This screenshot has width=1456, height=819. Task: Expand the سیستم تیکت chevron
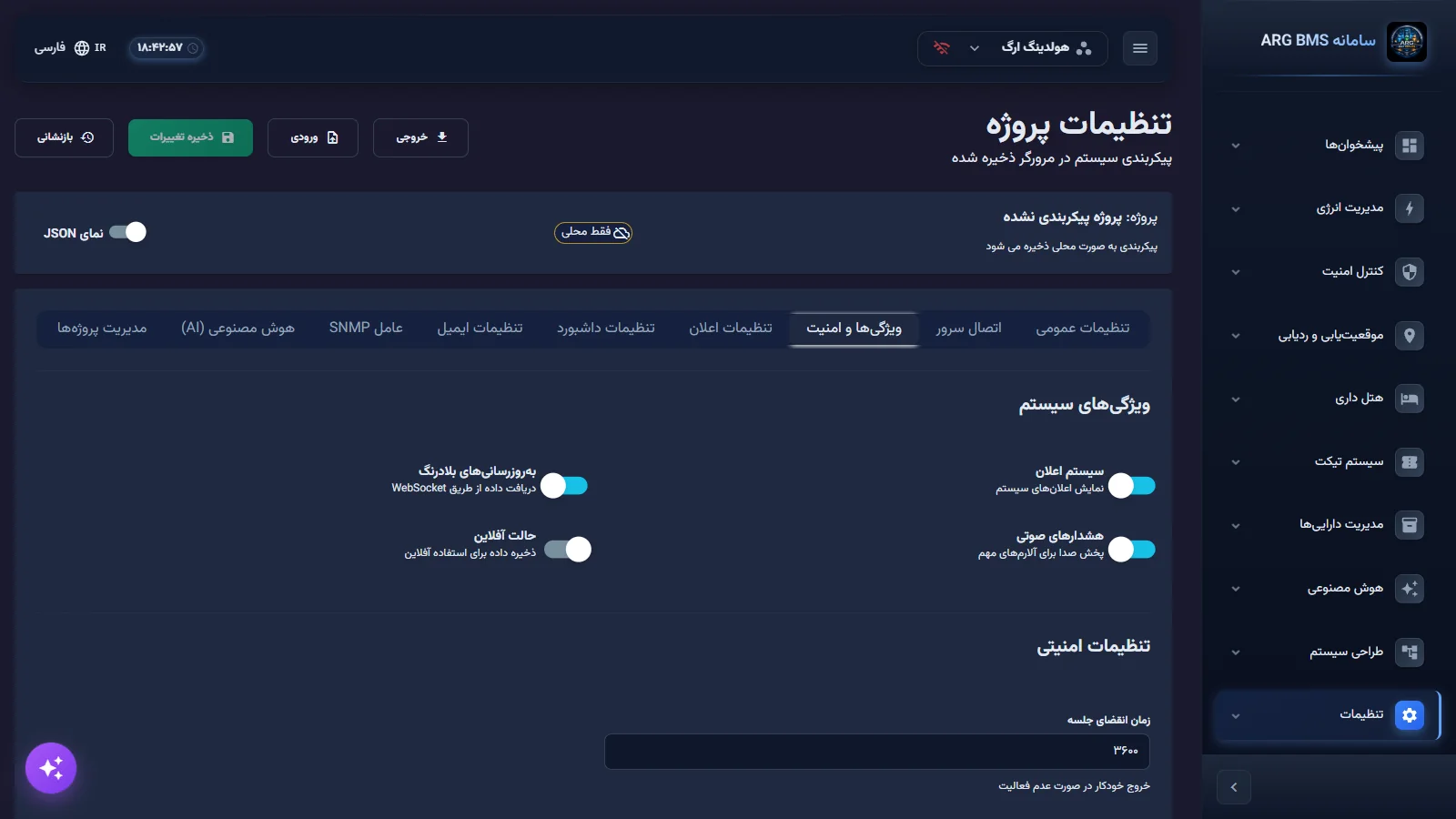[1235, 462]
